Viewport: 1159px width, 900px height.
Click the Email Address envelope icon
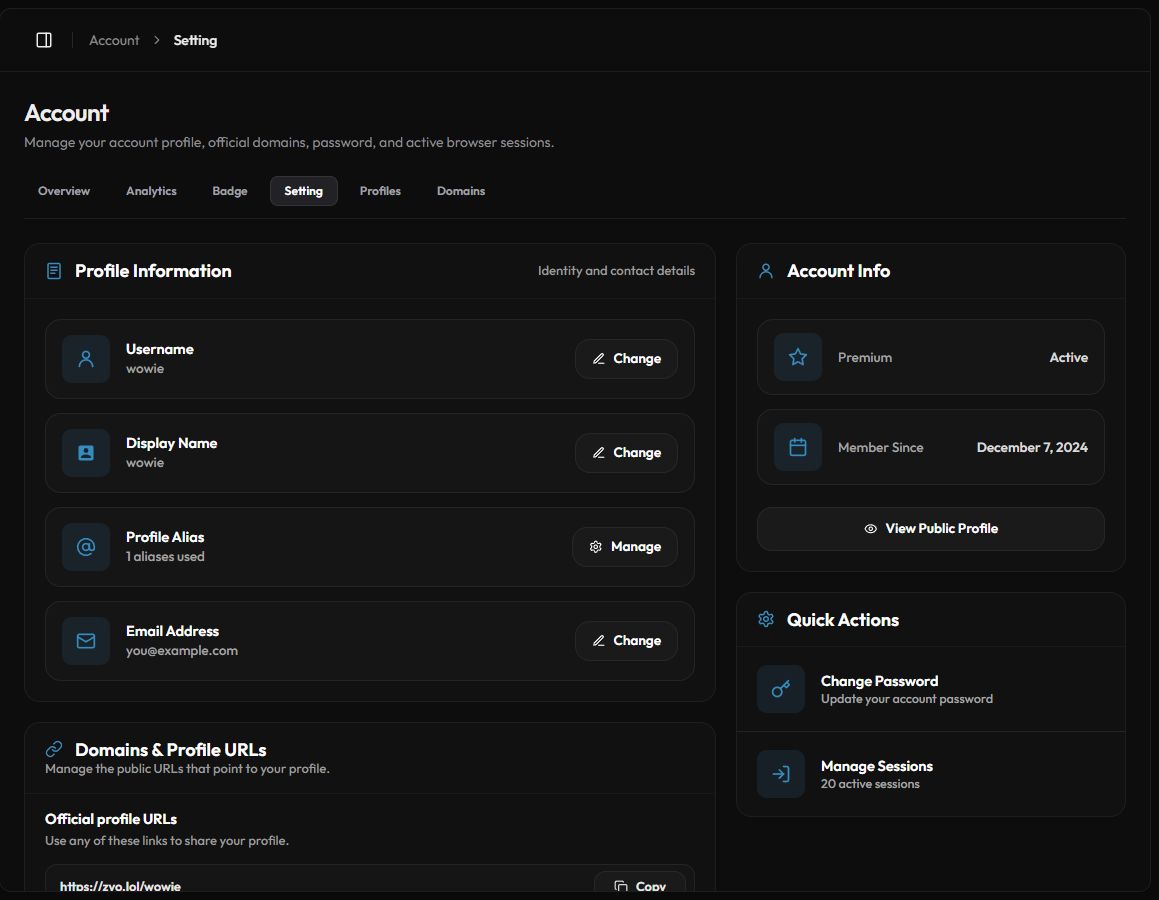(86, 641)
